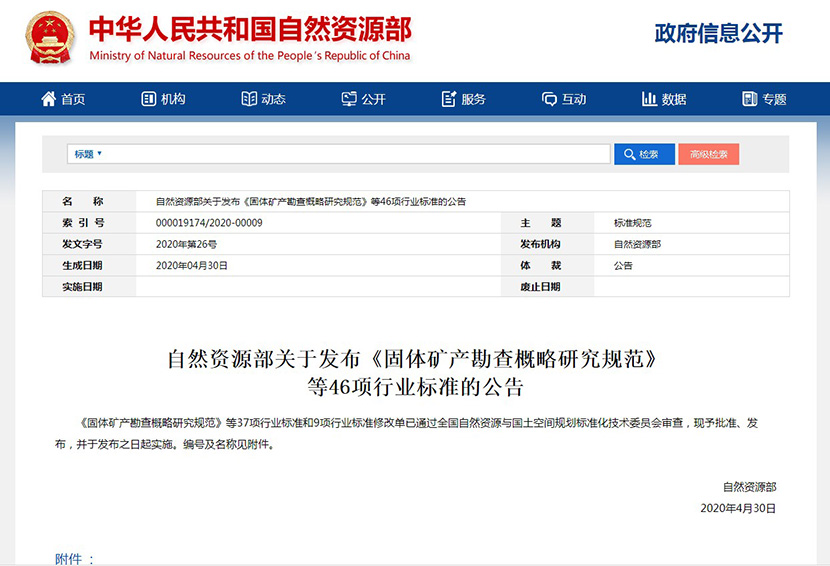The image size is (830, 566).
Task: Click the signed date 2020年4月30日
Action: (738, 508)
